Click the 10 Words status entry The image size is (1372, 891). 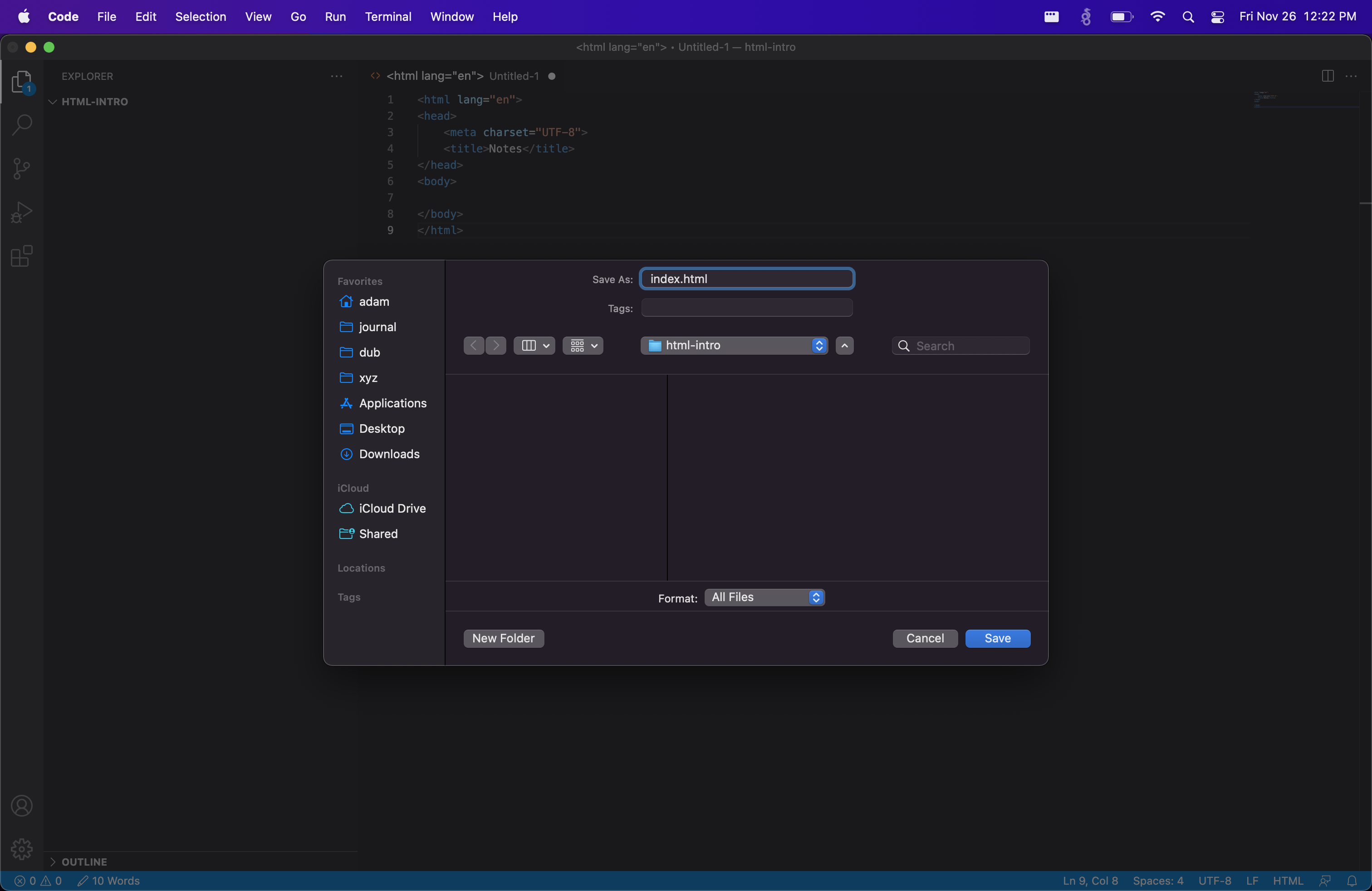point(109,881)
